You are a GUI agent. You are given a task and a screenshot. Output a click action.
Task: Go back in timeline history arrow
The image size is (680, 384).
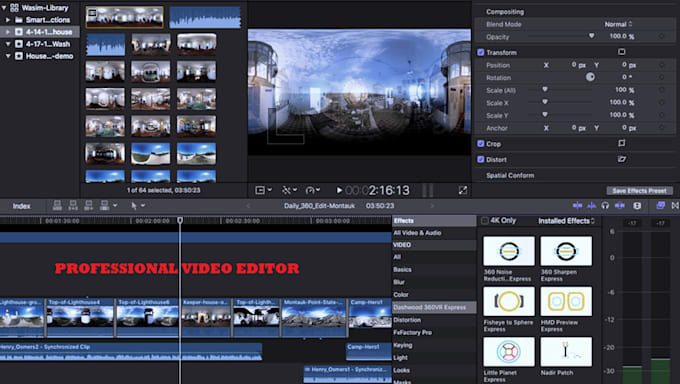pyautogui.click(x=248, y=206)
